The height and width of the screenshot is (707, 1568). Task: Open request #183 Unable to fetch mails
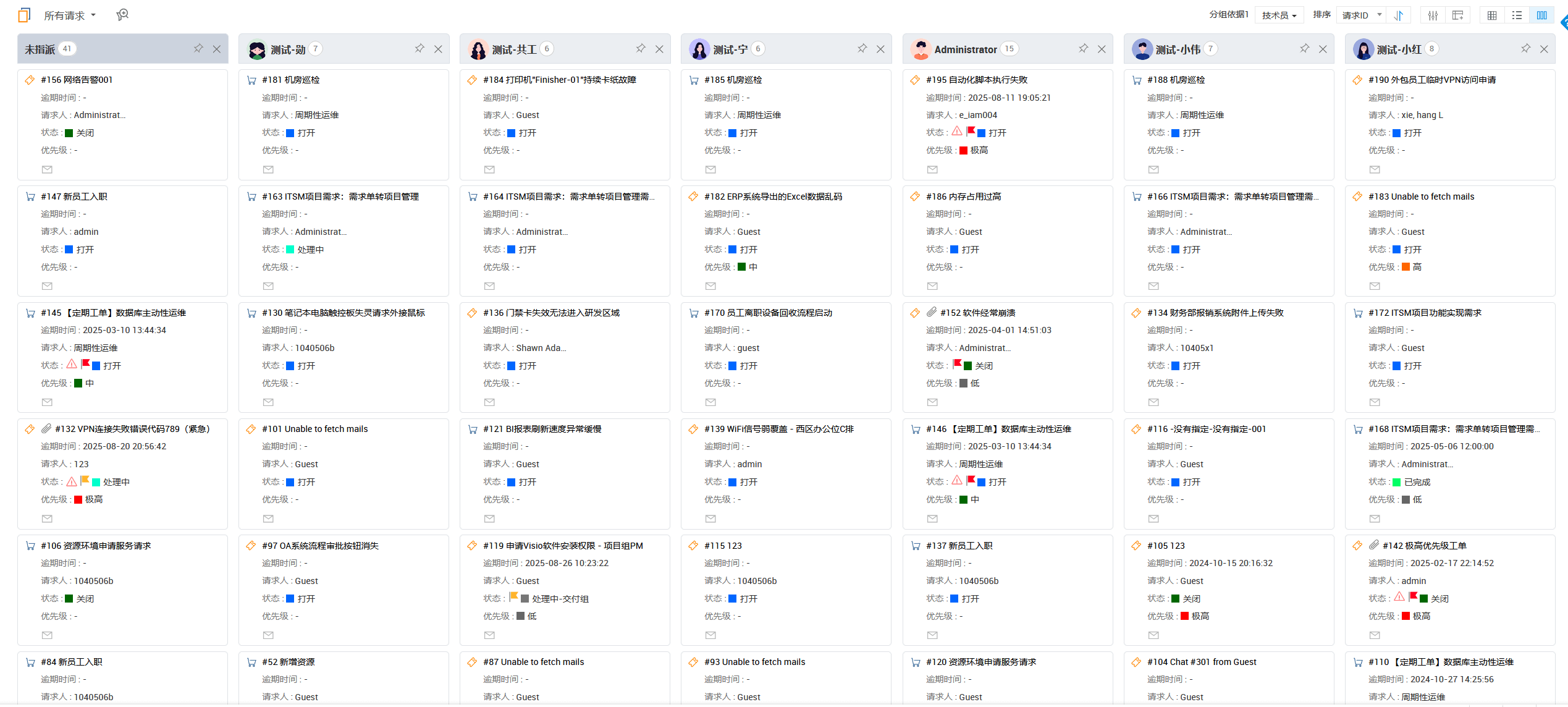tap(1421, 197)
